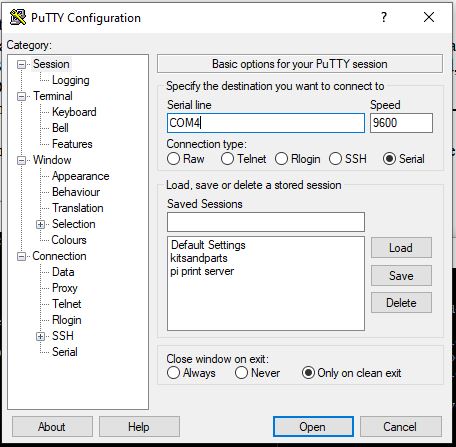
Task: Open the Behaviour settings category
Action: click(76, 192)
